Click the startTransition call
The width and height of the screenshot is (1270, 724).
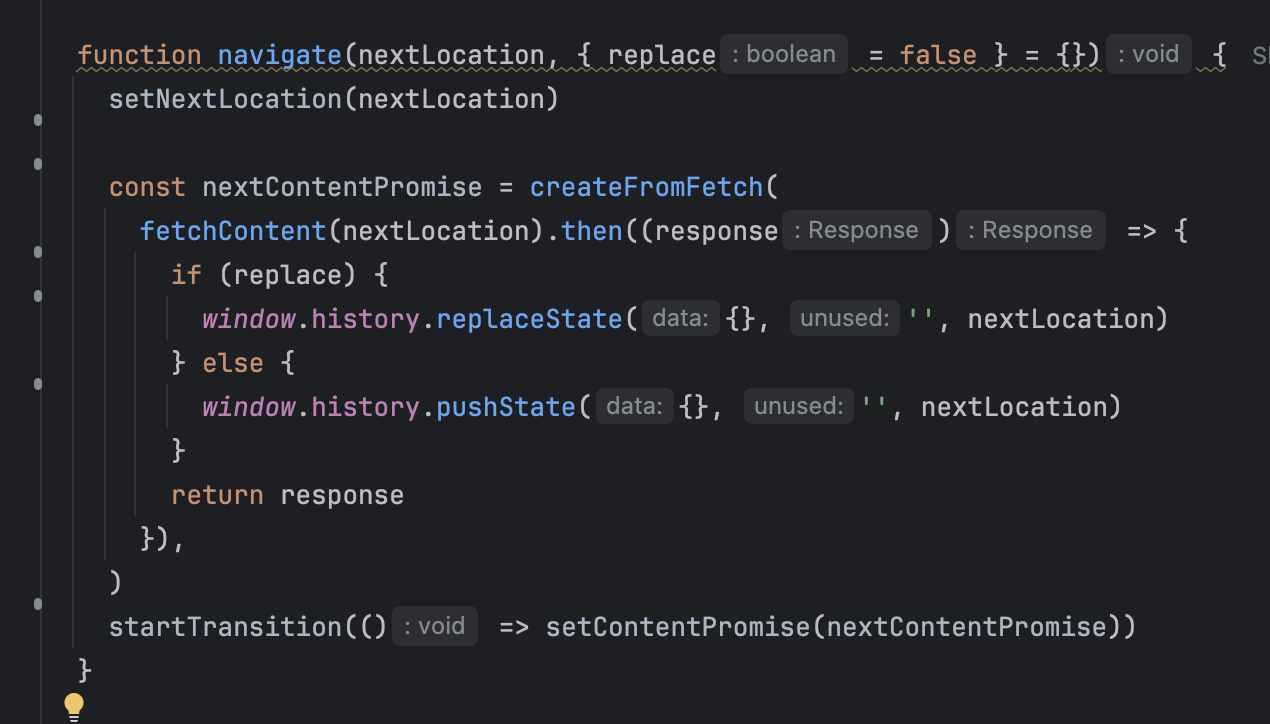(225, 627)
